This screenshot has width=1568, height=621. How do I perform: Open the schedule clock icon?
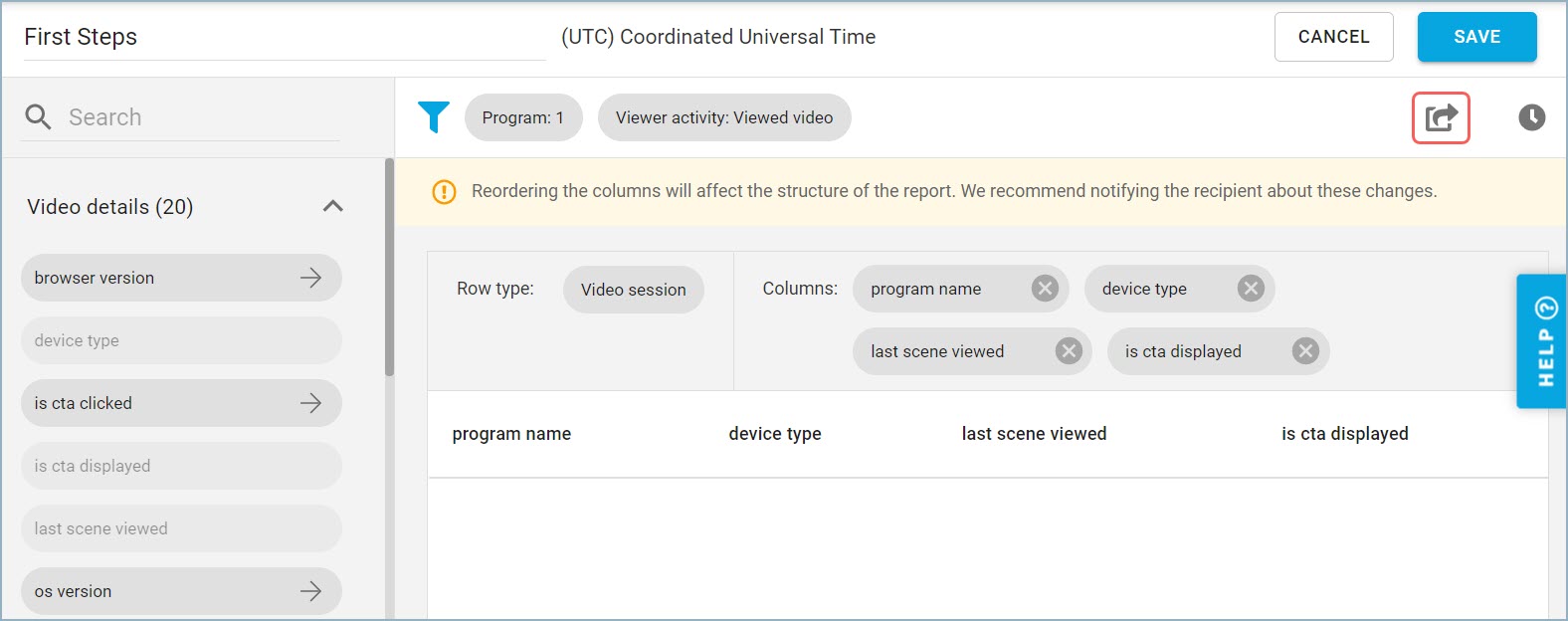pos(1532,117)
